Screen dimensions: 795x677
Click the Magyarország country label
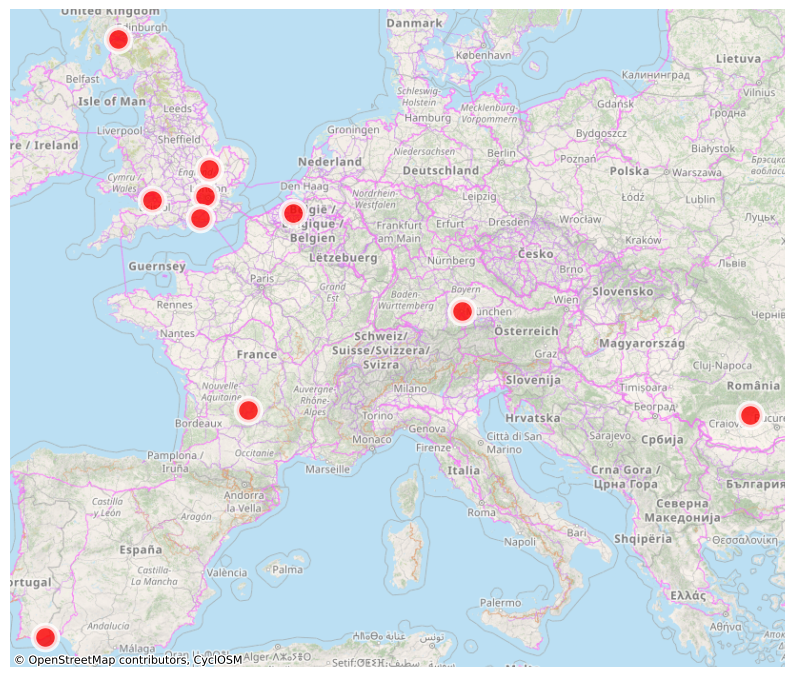click(x=642, y=343)
